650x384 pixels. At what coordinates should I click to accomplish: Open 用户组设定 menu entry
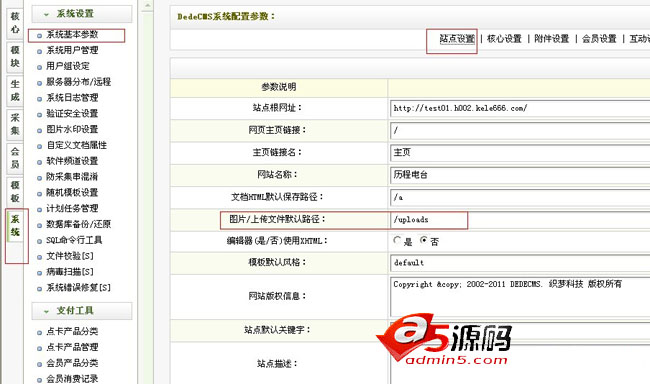pos(68,66)
